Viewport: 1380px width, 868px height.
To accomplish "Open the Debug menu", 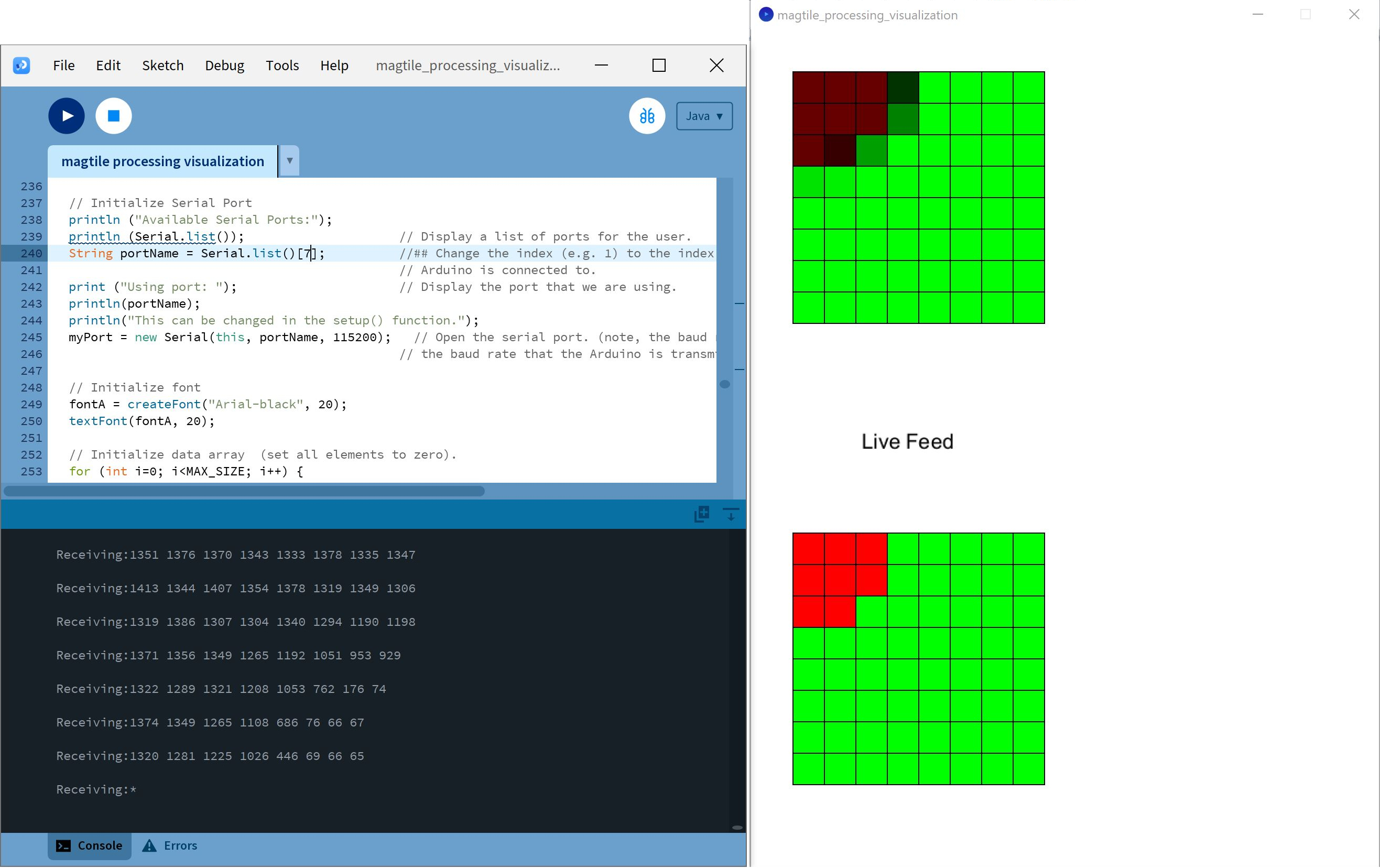I will point(224,66).
